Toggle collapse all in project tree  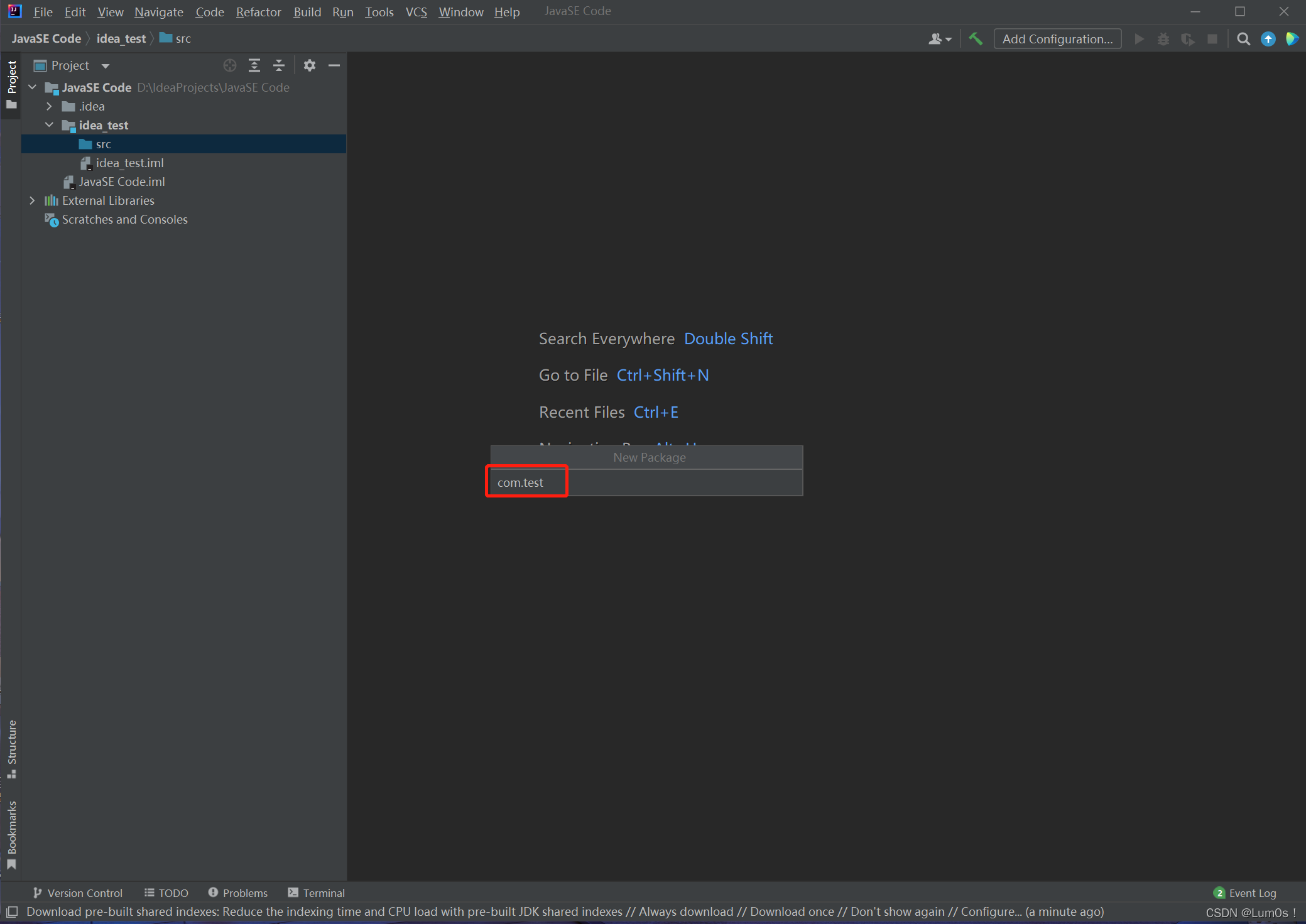[x=279, y=65]
